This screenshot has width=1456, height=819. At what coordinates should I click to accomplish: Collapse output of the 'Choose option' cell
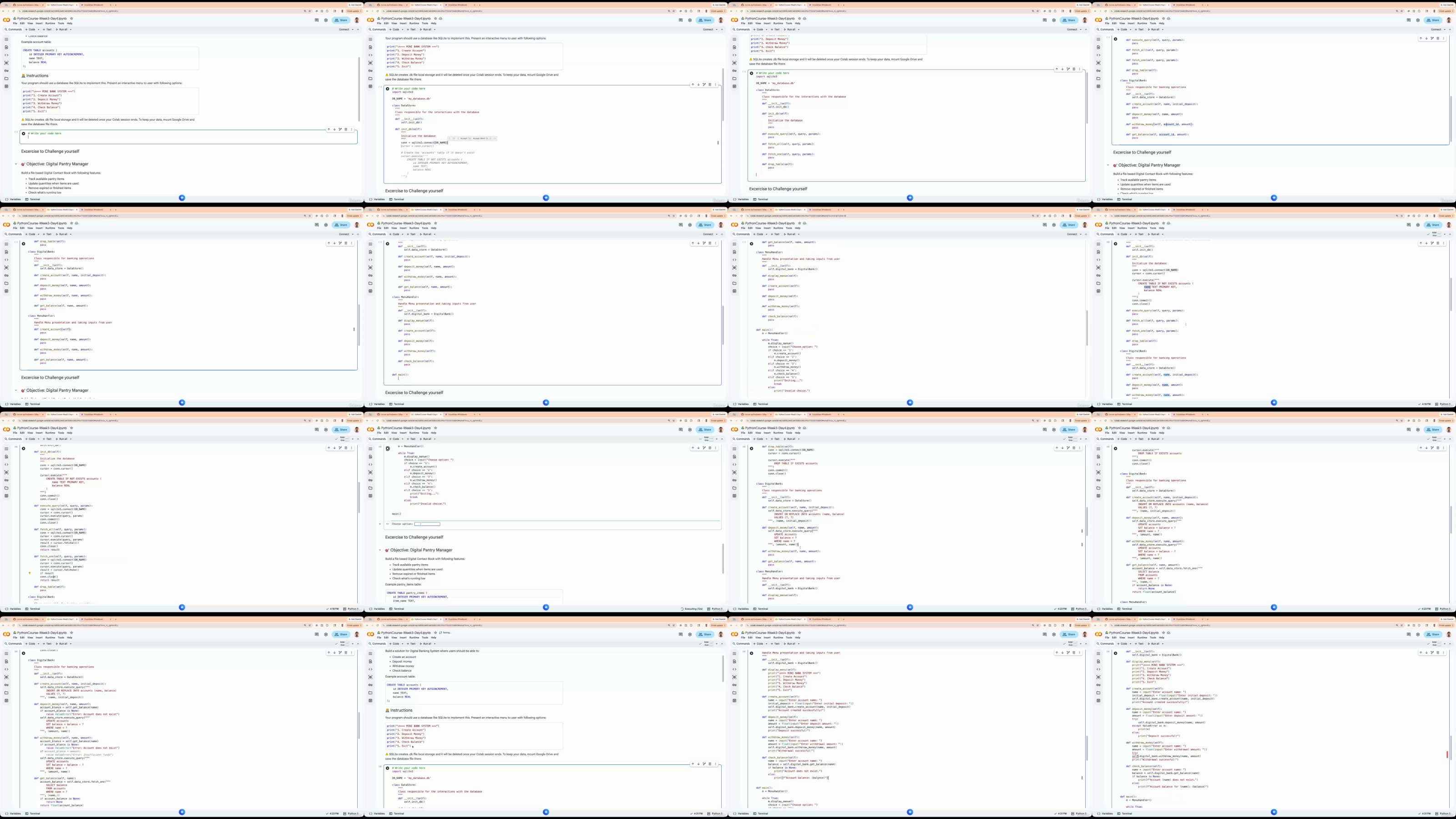coord(380,524)
